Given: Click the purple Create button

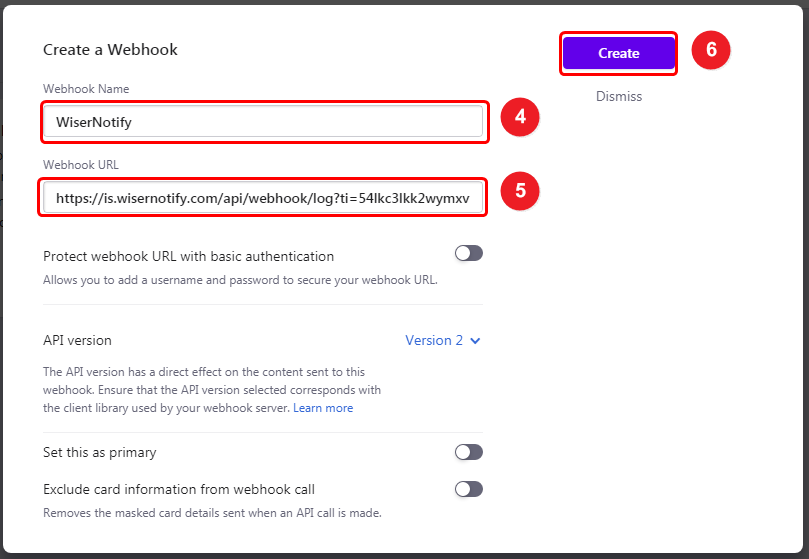Looking at the screenshot, I should pyautogui.click(x=618, y=53).
